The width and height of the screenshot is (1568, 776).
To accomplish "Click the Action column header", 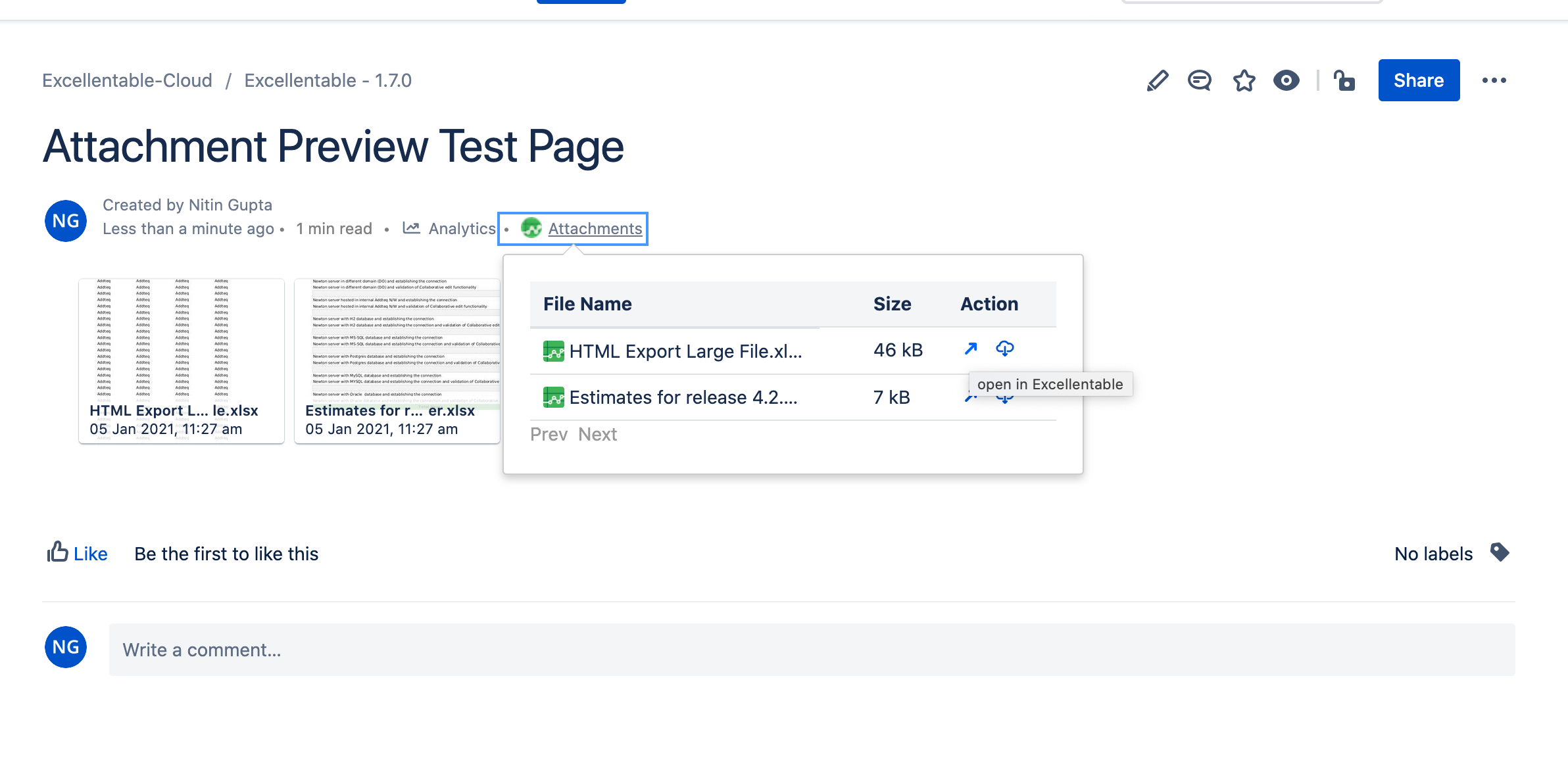I will 989,304.
